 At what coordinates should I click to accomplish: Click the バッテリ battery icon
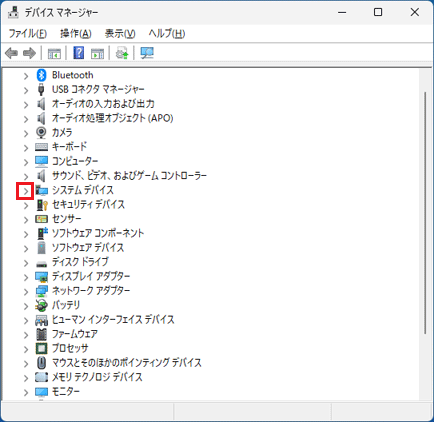[41, 305]
